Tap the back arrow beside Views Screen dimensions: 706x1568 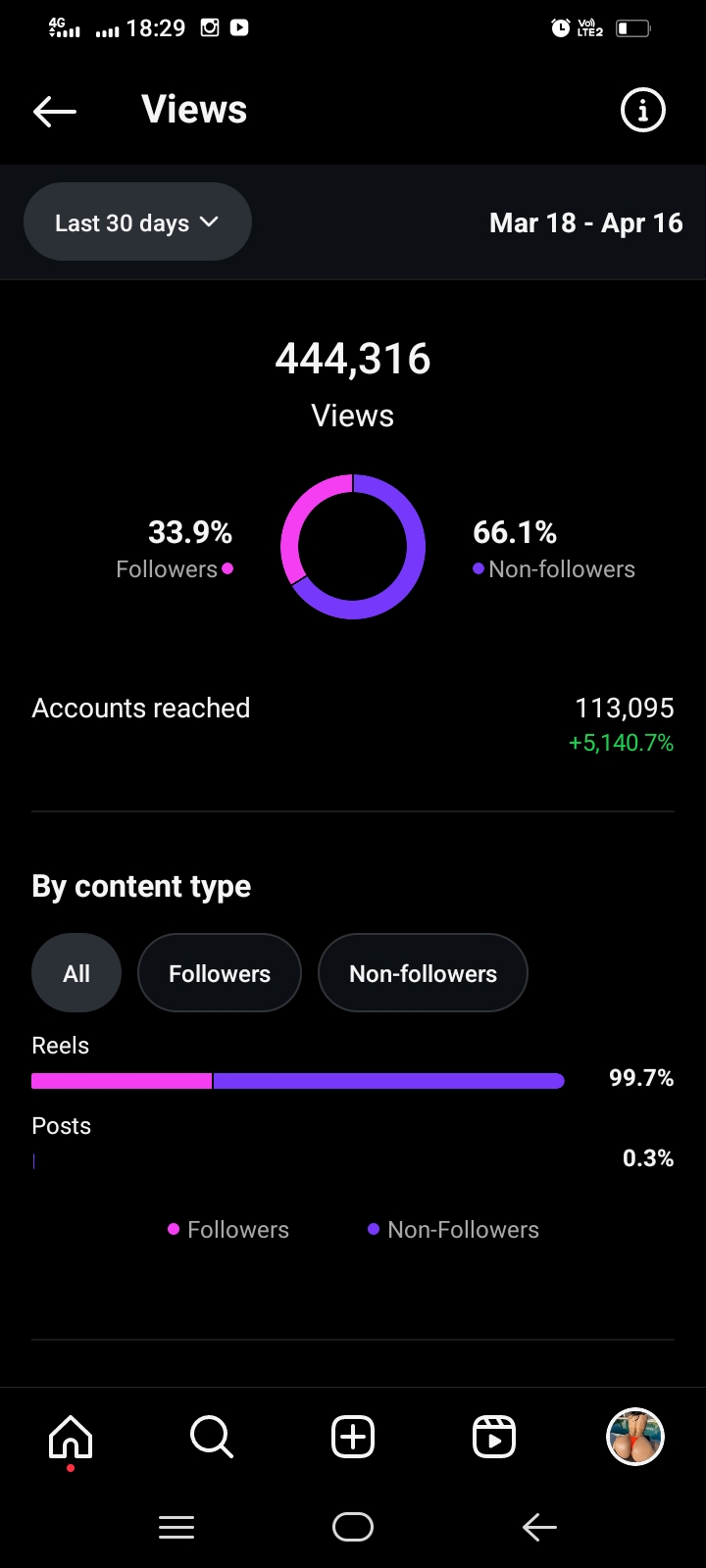pyautogui.click(x=55, y=111)
